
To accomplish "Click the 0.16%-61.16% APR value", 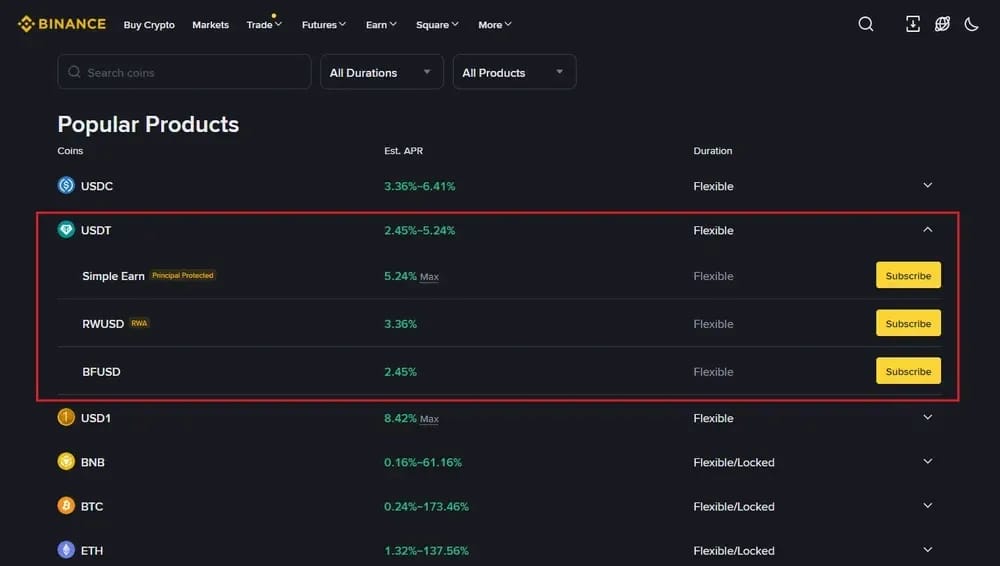I will (423, 462).
